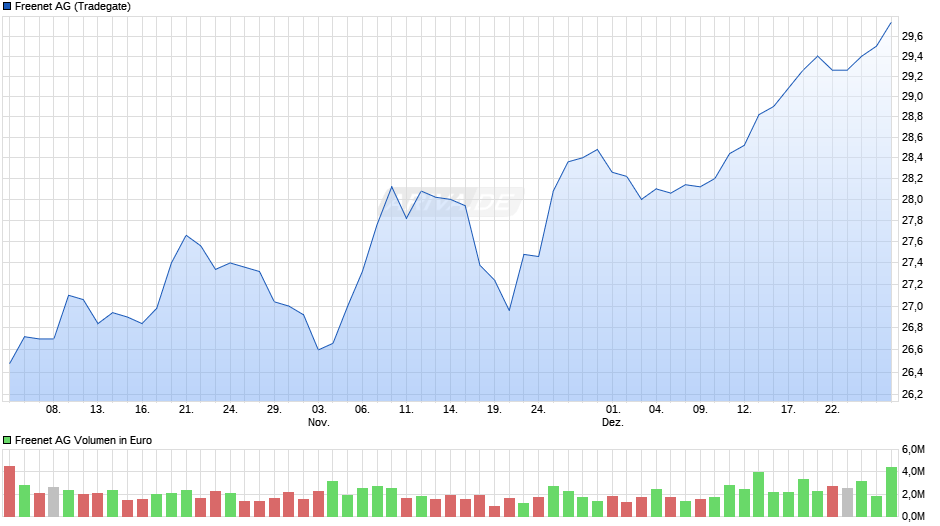Click the 13. date label
The image size is (940, 526).
[x=97, y=409]
